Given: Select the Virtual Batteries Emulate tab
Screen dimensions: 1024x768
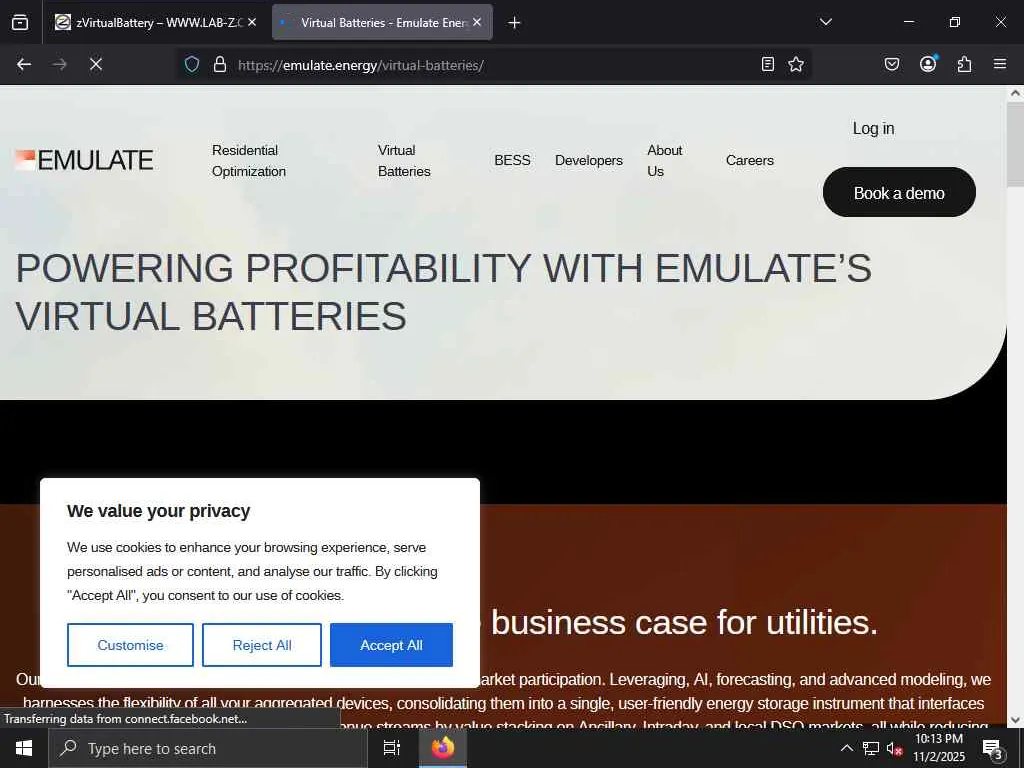Looking at the screenshot, I should click(382, 22).
